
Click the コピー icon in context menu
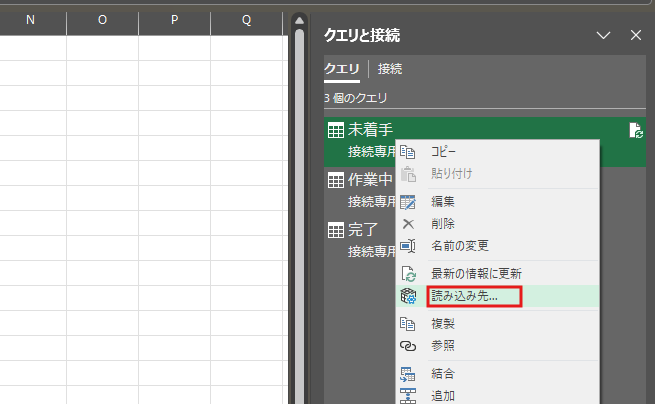point(408,151)
